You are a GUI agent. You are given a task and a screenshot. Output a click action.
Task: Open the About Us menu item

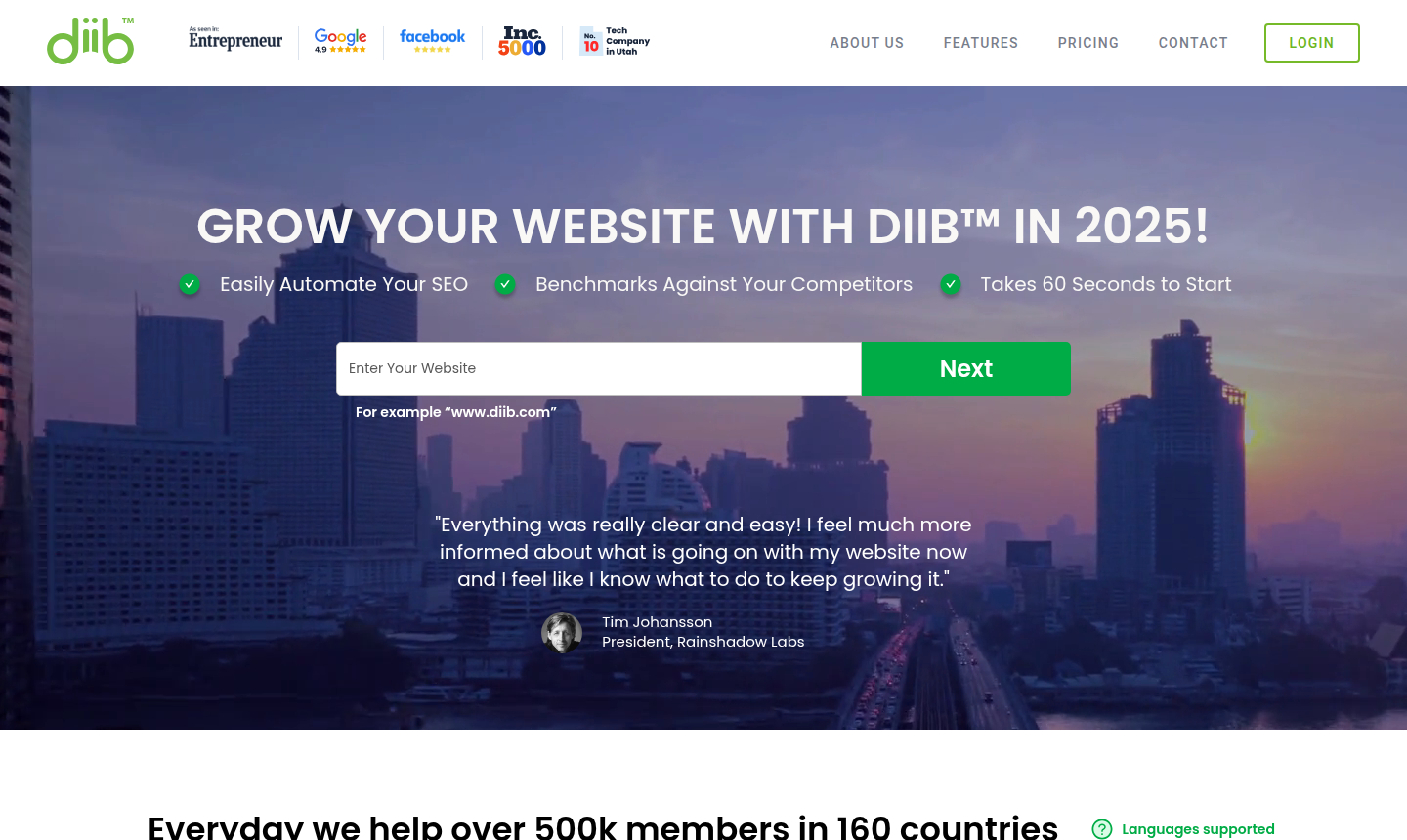[867, 43]
